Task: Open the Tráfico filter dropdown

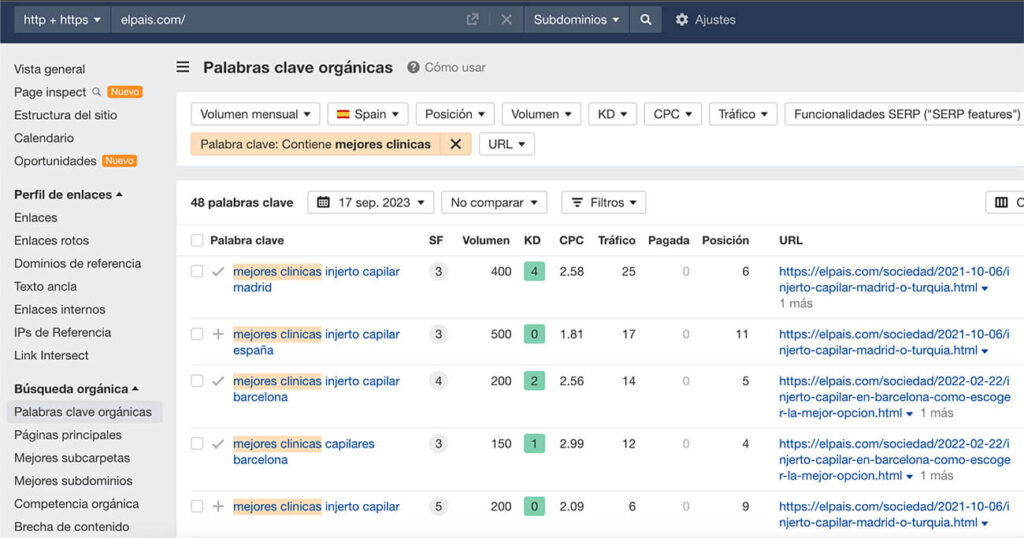Action: coord(743,114)
